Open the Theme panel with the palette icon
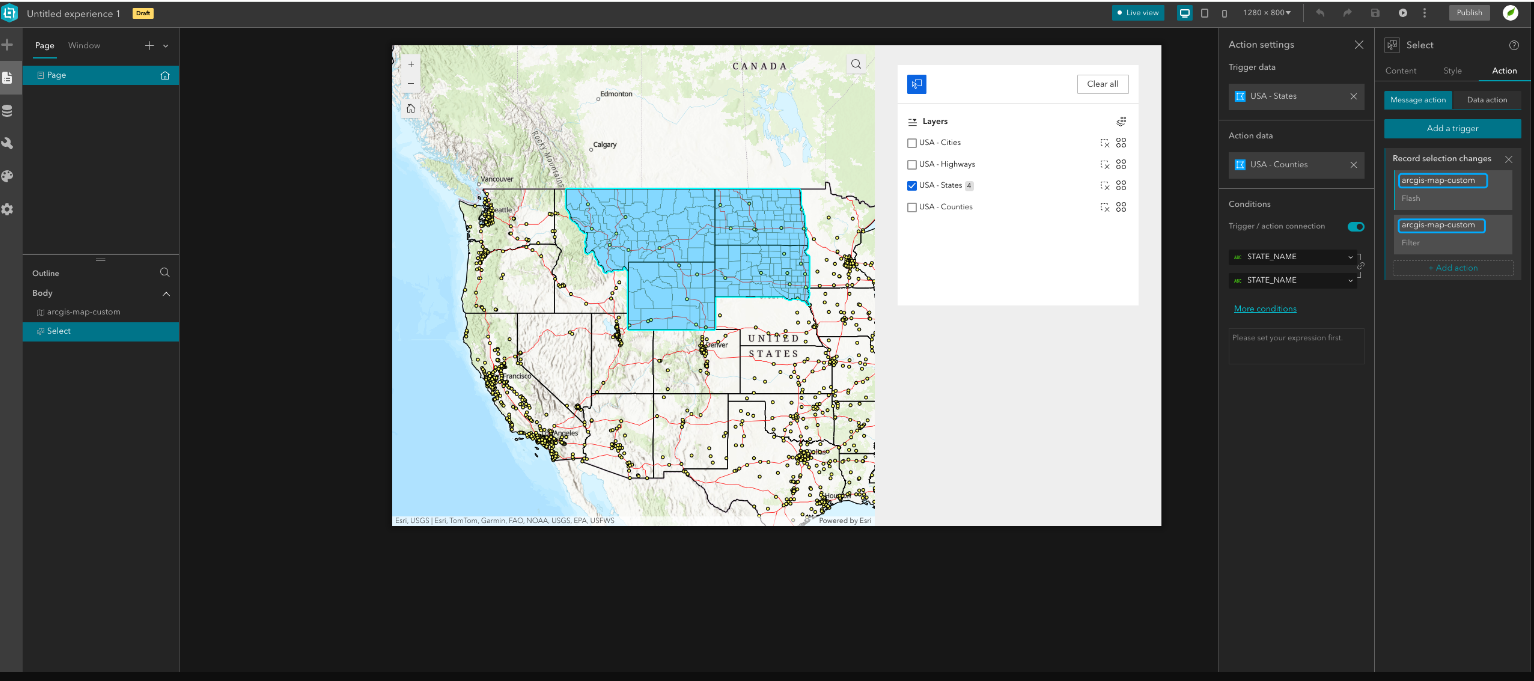 point(7,176)
